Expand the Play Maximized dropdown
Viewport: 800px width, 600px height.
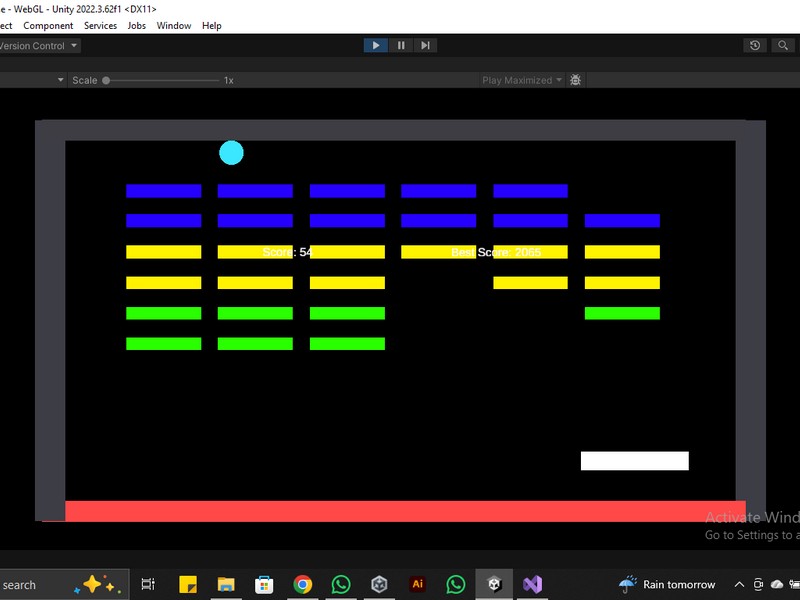click(522, 80)
